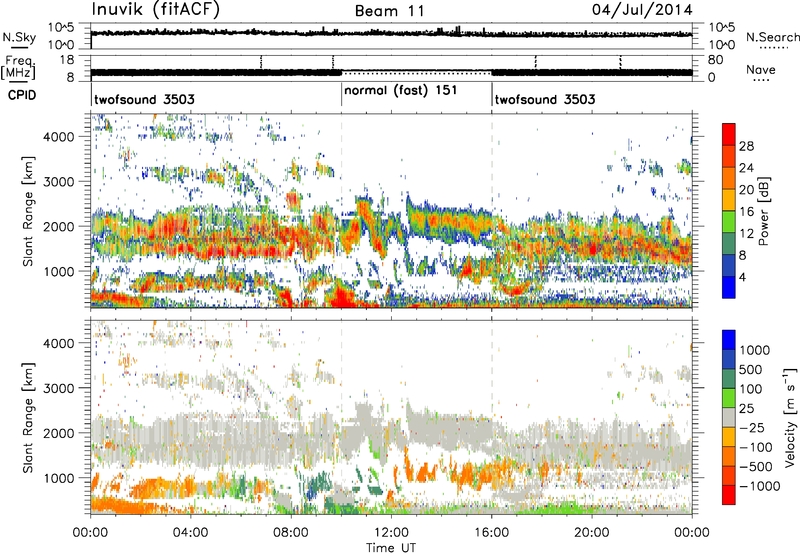Click the '4000' range tick of the power panel
800x554 pixels.
pos(58,137)
